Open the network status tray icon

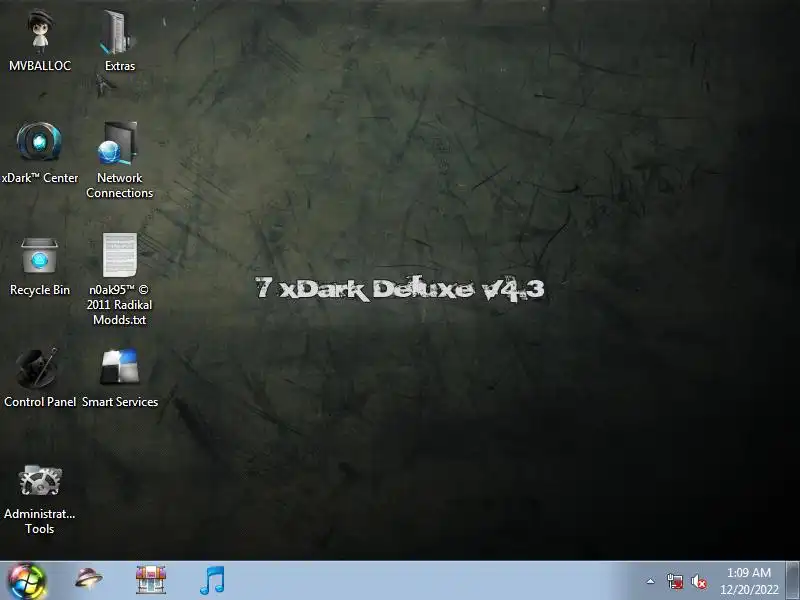(675, 581)
